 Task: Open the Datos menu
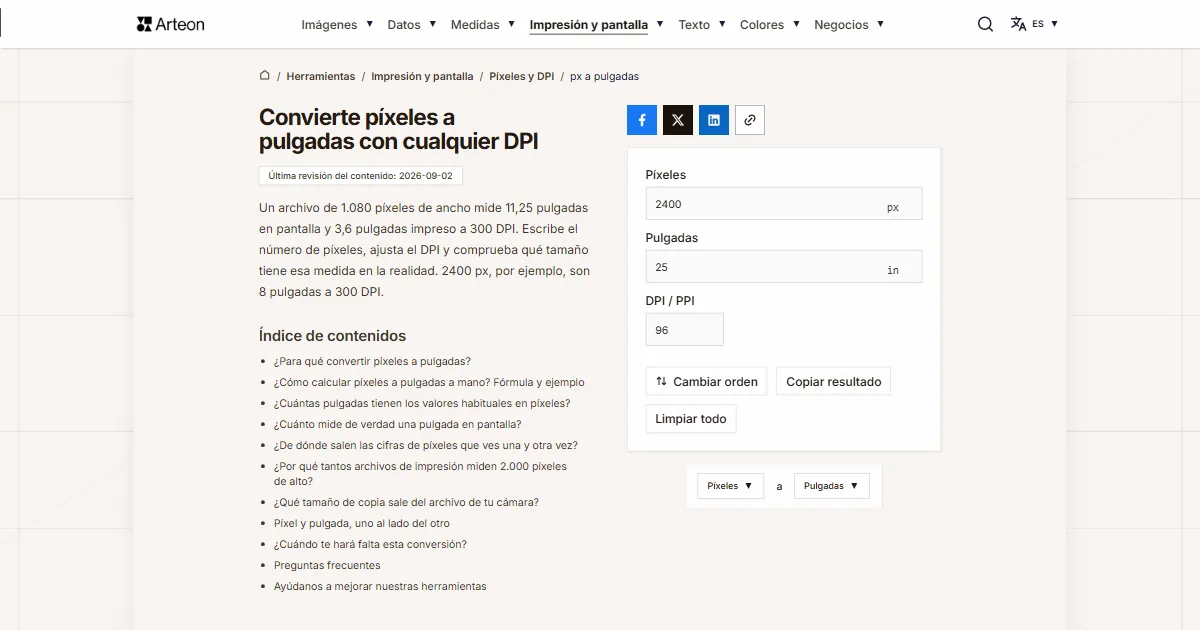point(412,24)
